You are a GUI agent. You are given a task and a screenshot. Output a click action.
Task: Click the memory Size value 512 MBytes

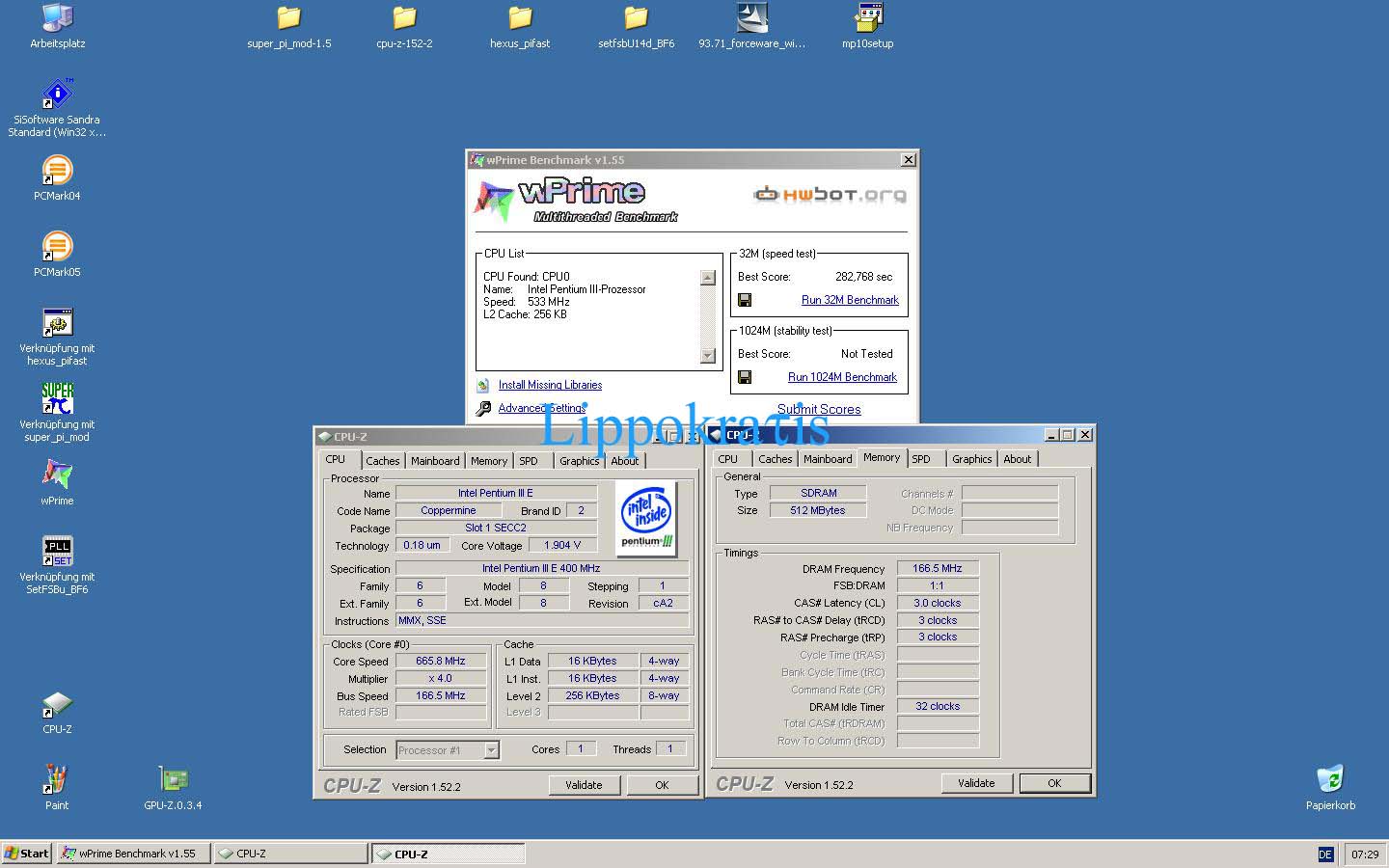pos(818,510)
